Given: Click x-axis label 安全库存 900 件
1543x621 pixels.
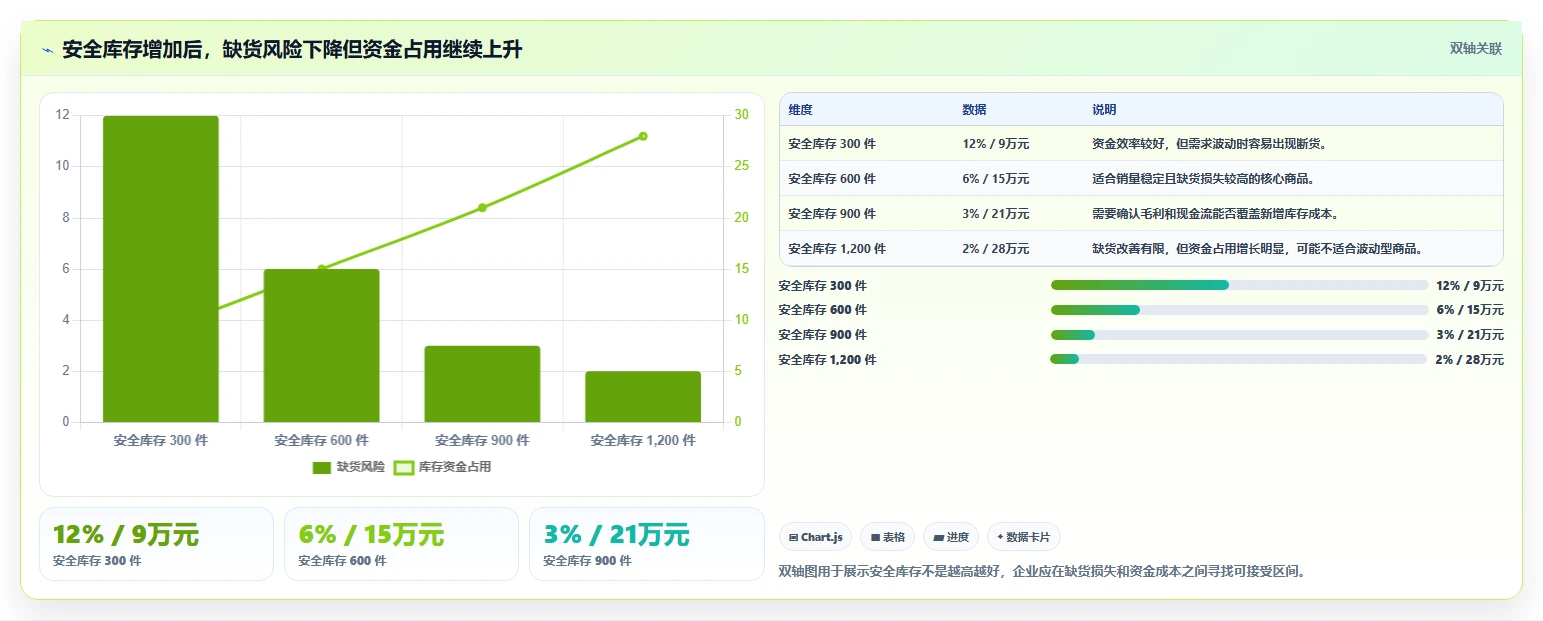Looking at the screenshot, I should [482, 440].
